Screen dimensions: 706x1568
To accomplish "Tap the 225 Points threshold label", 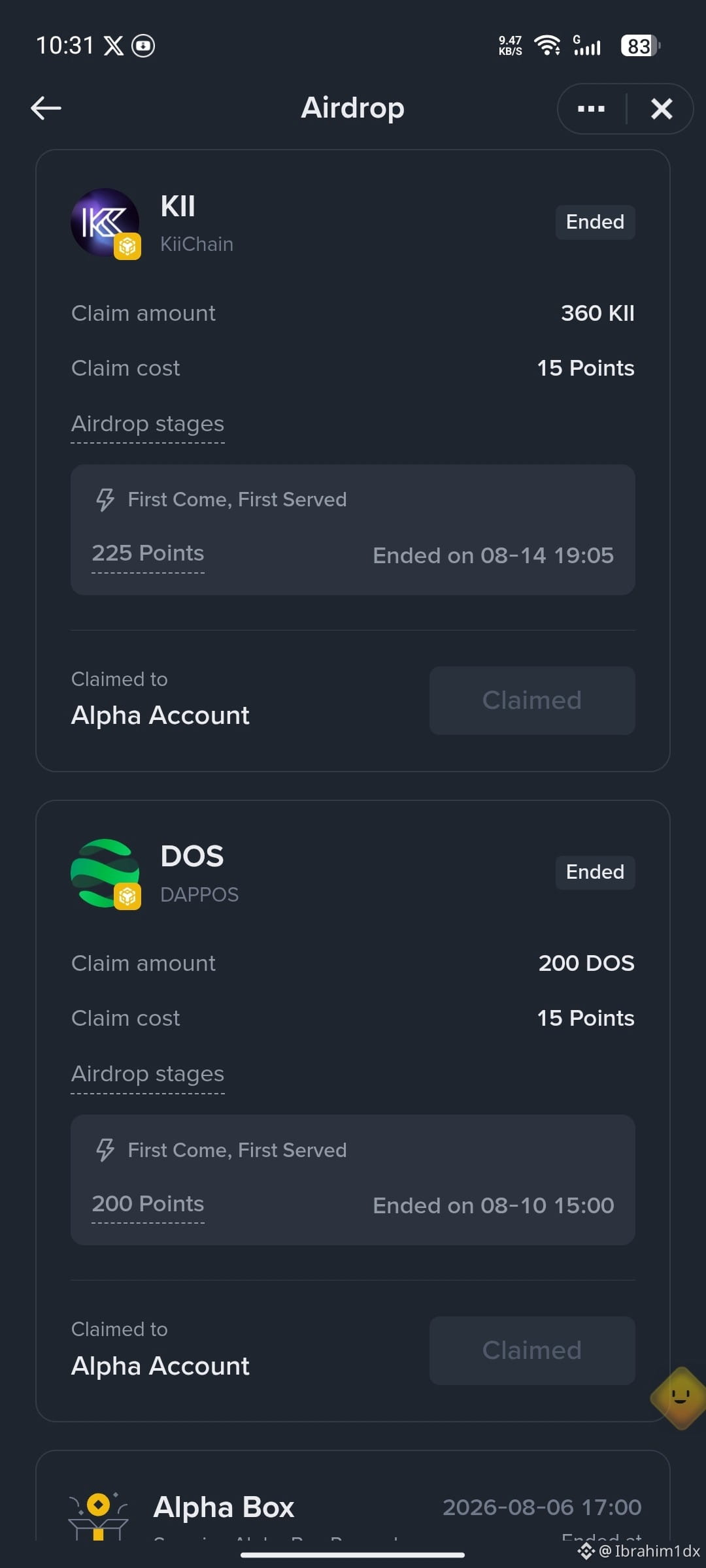I will point(148,553).
